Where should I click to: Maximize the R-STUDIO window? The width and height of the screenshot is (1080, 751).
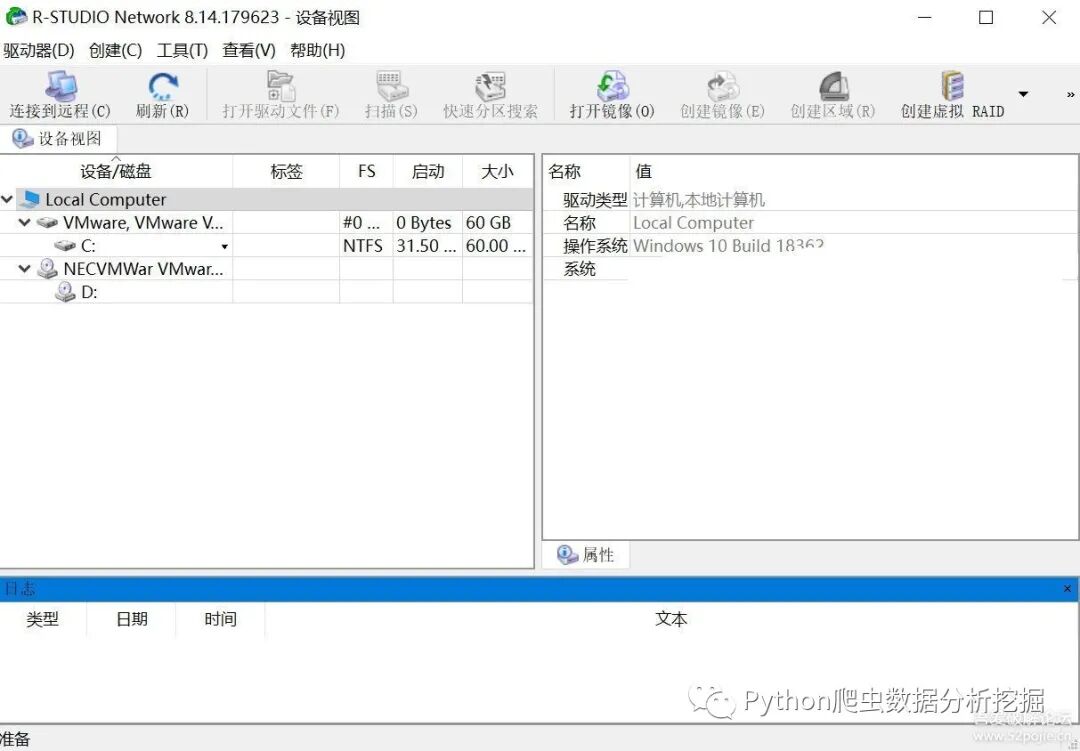pyautogui.click(x=986, y=17)
